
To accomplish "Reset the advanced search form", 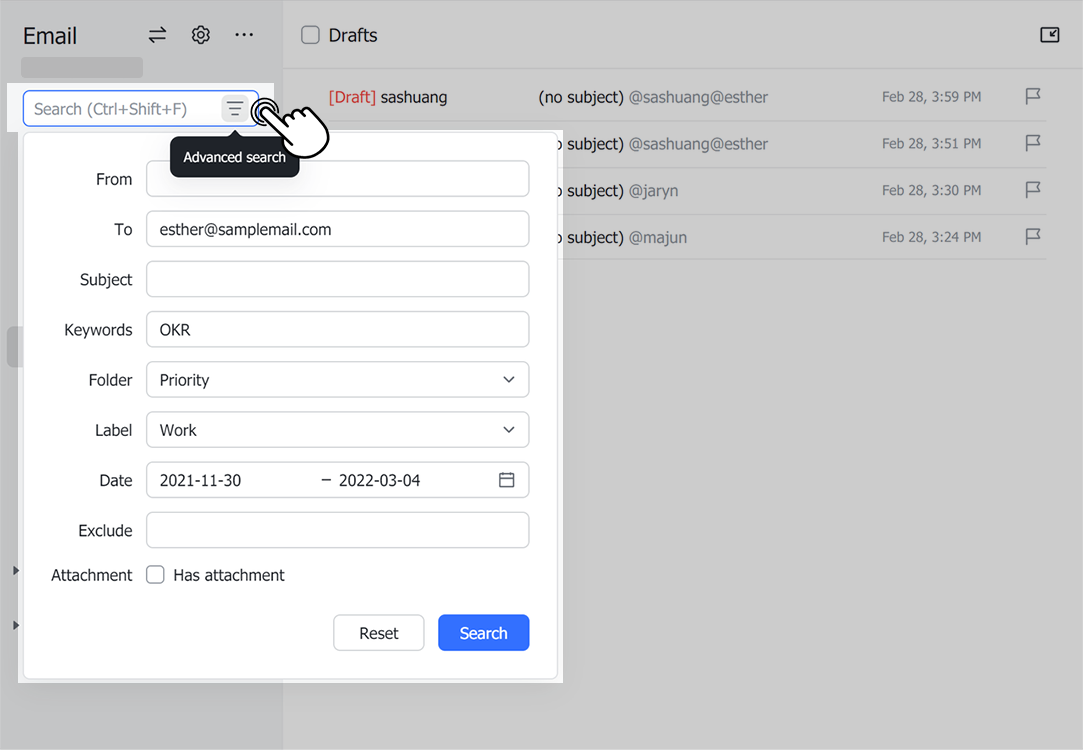I will point(378,632).
